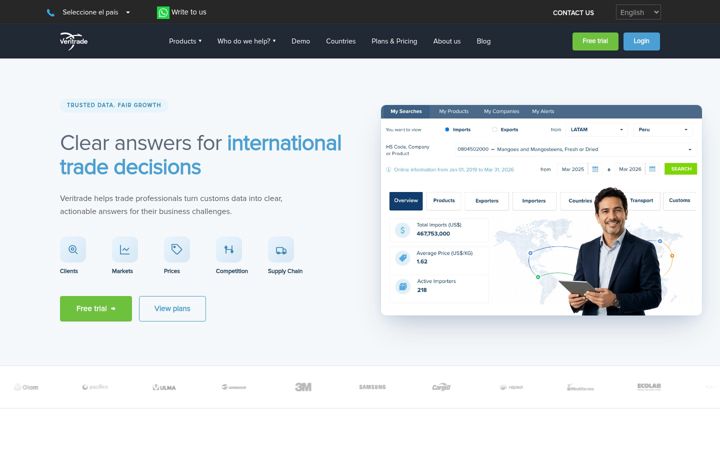Select the Prices tag icon
The image size is (720, 450).
[177, 249]
